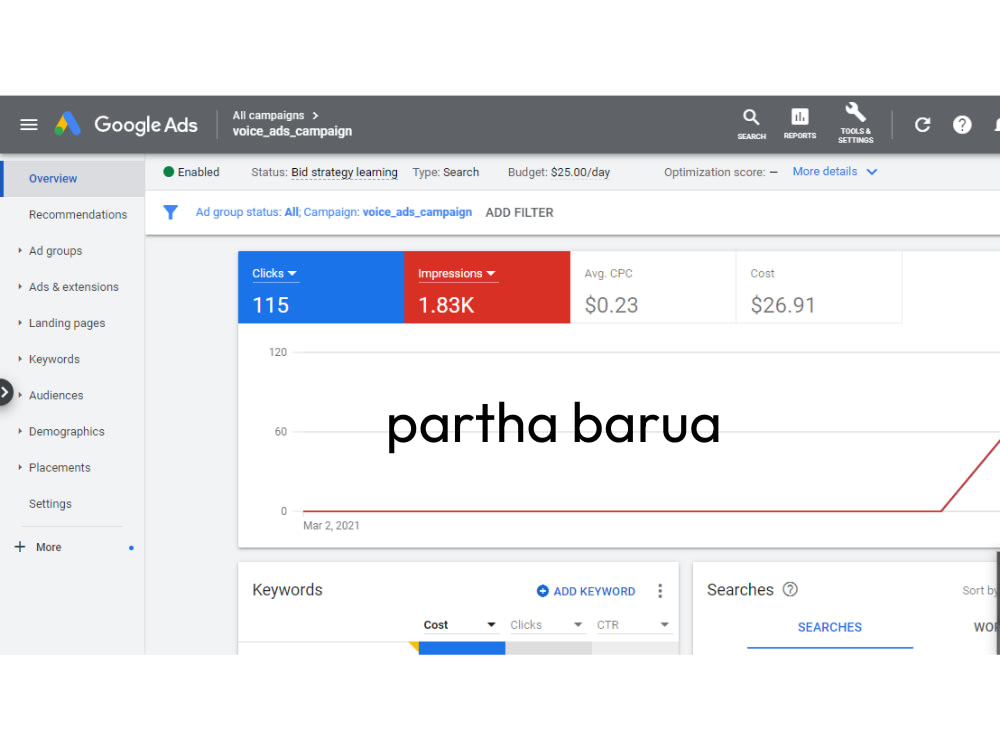This screenshot has height=750, width=1000.
Task: Click ADD FILTER
Action: 519,212
